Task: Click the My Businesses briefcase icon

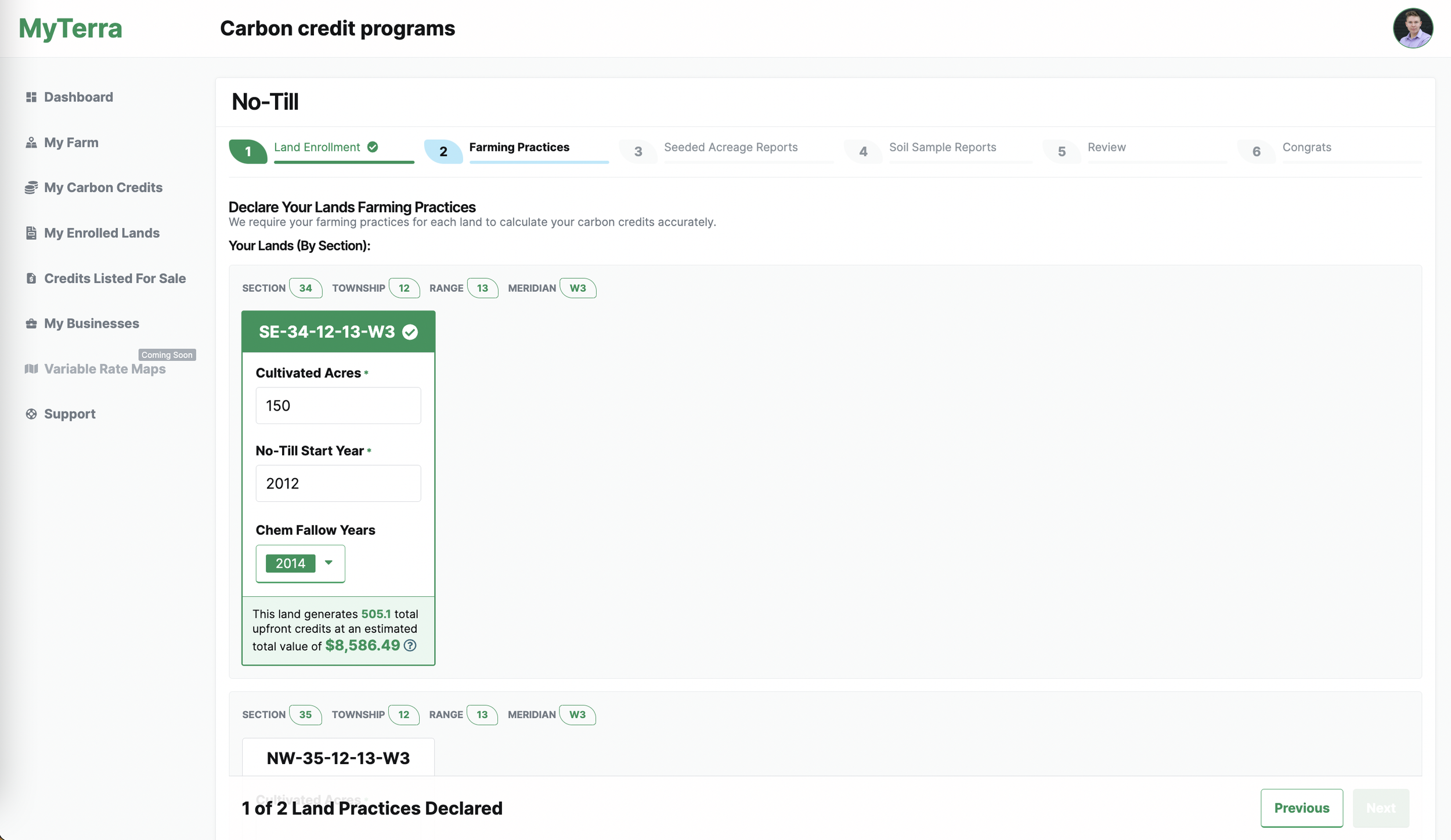Action: pyautogui.click(x=31, y=324)
